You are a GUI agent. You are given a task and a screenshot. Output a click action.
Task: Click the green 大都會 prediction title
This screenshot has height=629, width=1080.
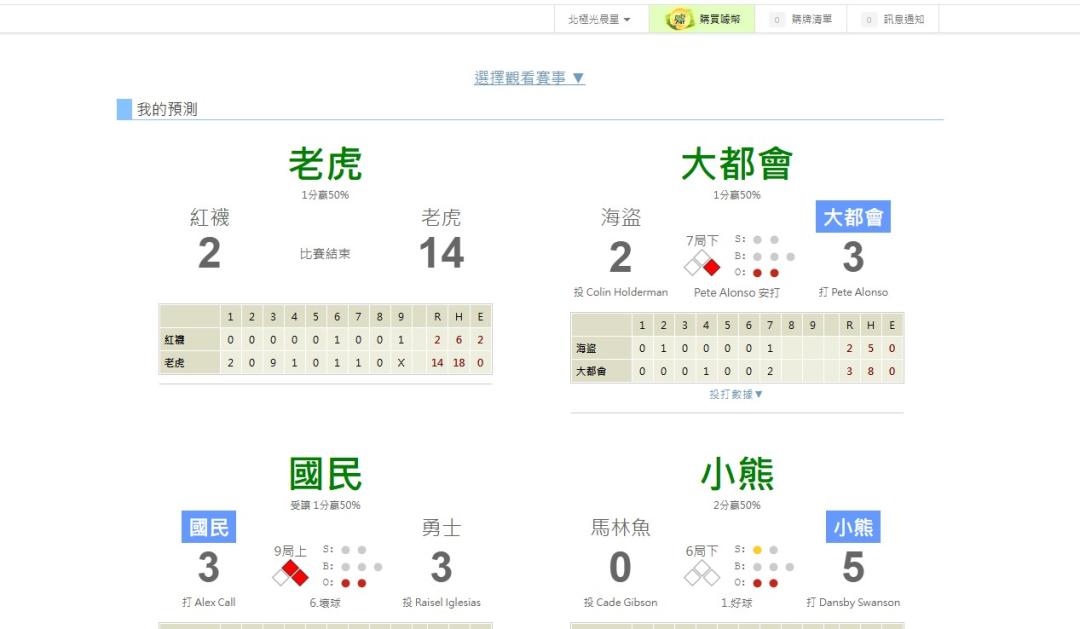[x=737, y=164]
